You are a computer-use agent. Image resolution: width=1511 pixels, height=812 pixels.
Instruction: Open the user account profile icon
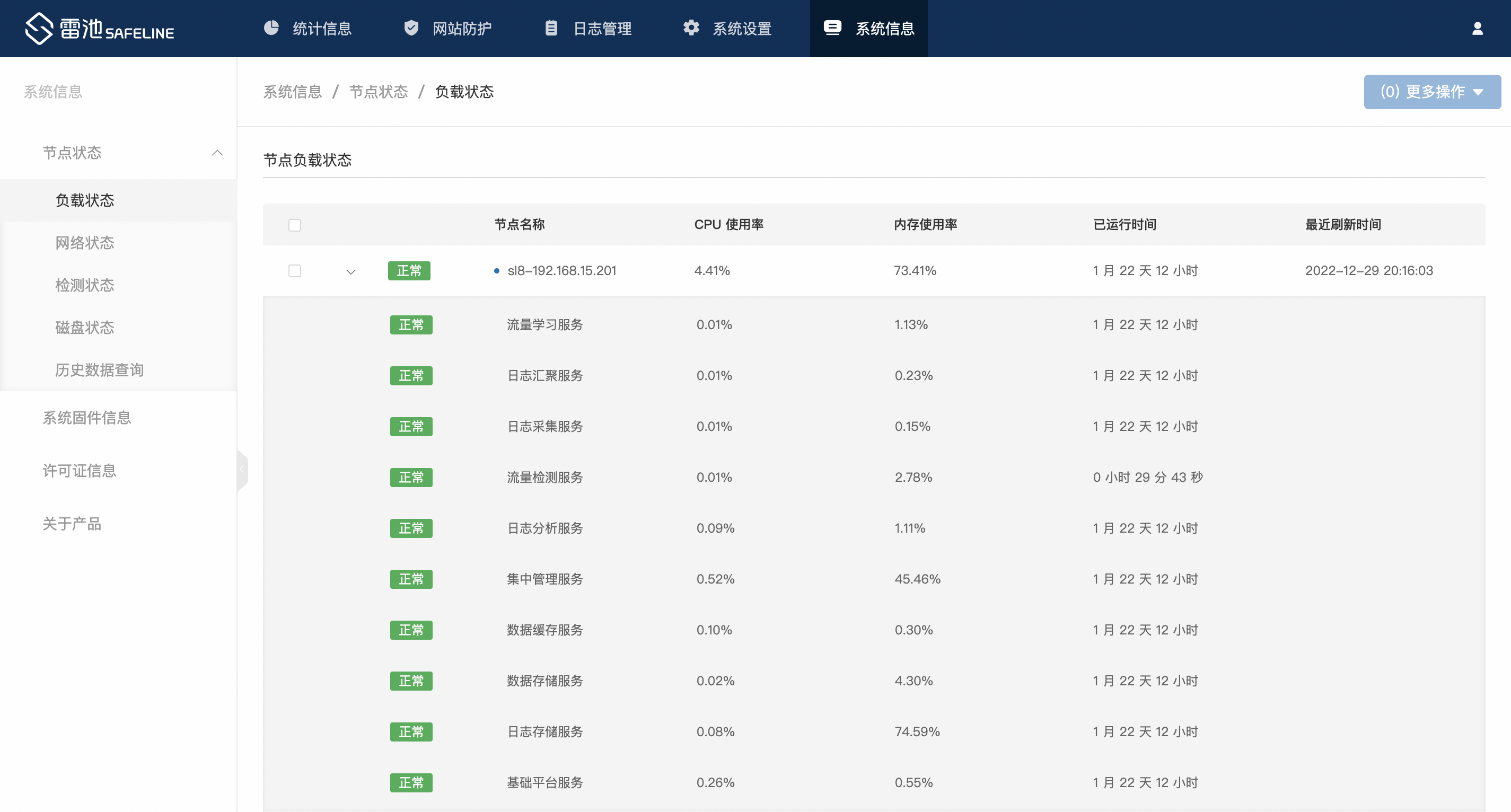pyautogui.click(x=1477, y=28)
